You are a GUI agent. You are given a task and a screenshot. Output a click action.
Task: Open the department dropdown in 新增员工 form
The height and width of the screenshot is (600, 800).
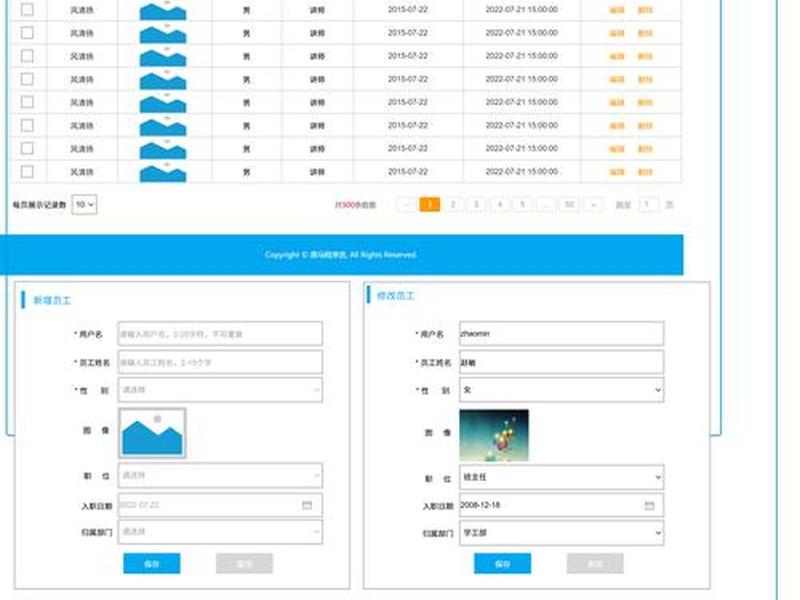(220, 532)
